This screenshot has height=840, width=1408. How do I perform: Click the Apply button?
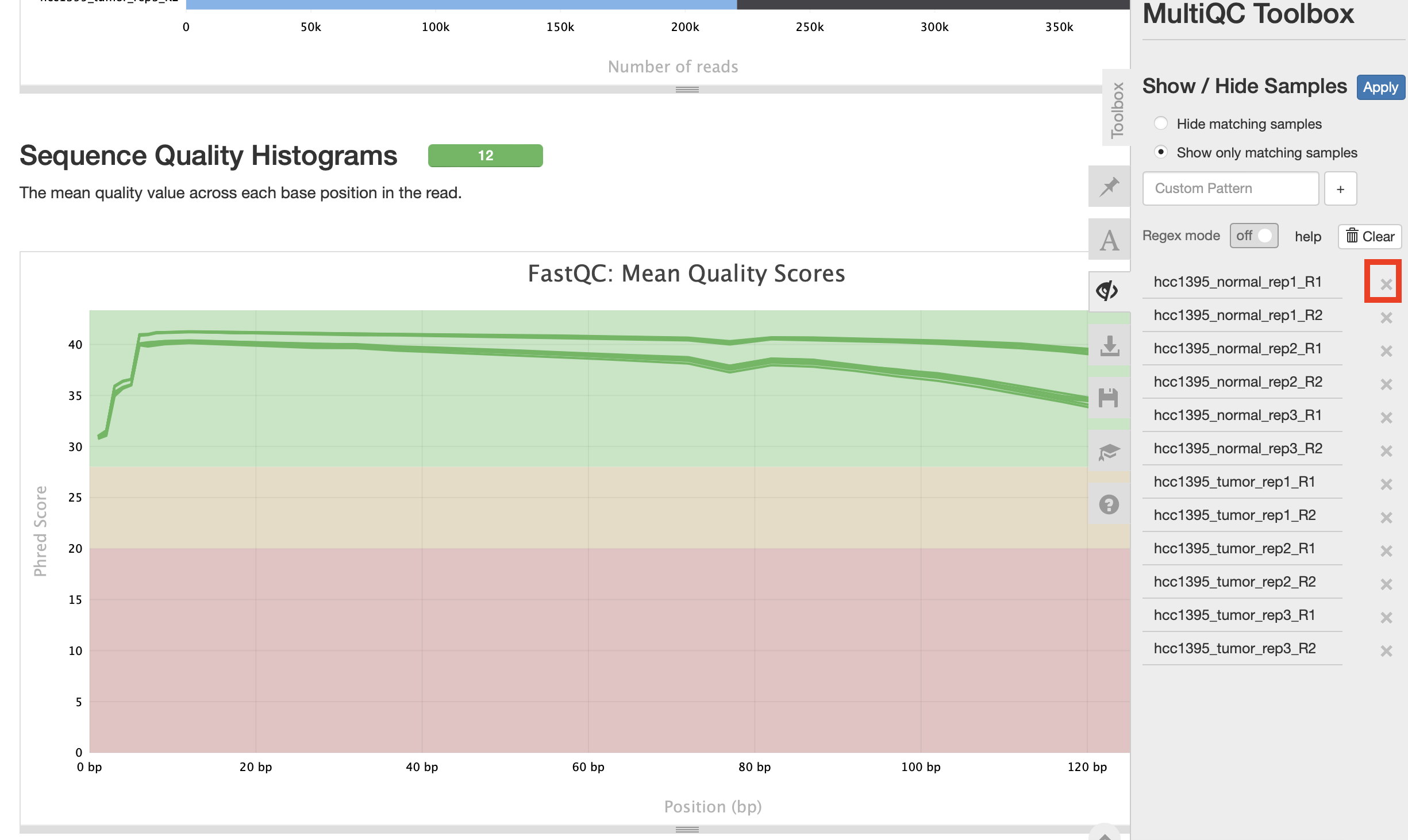1380,87
